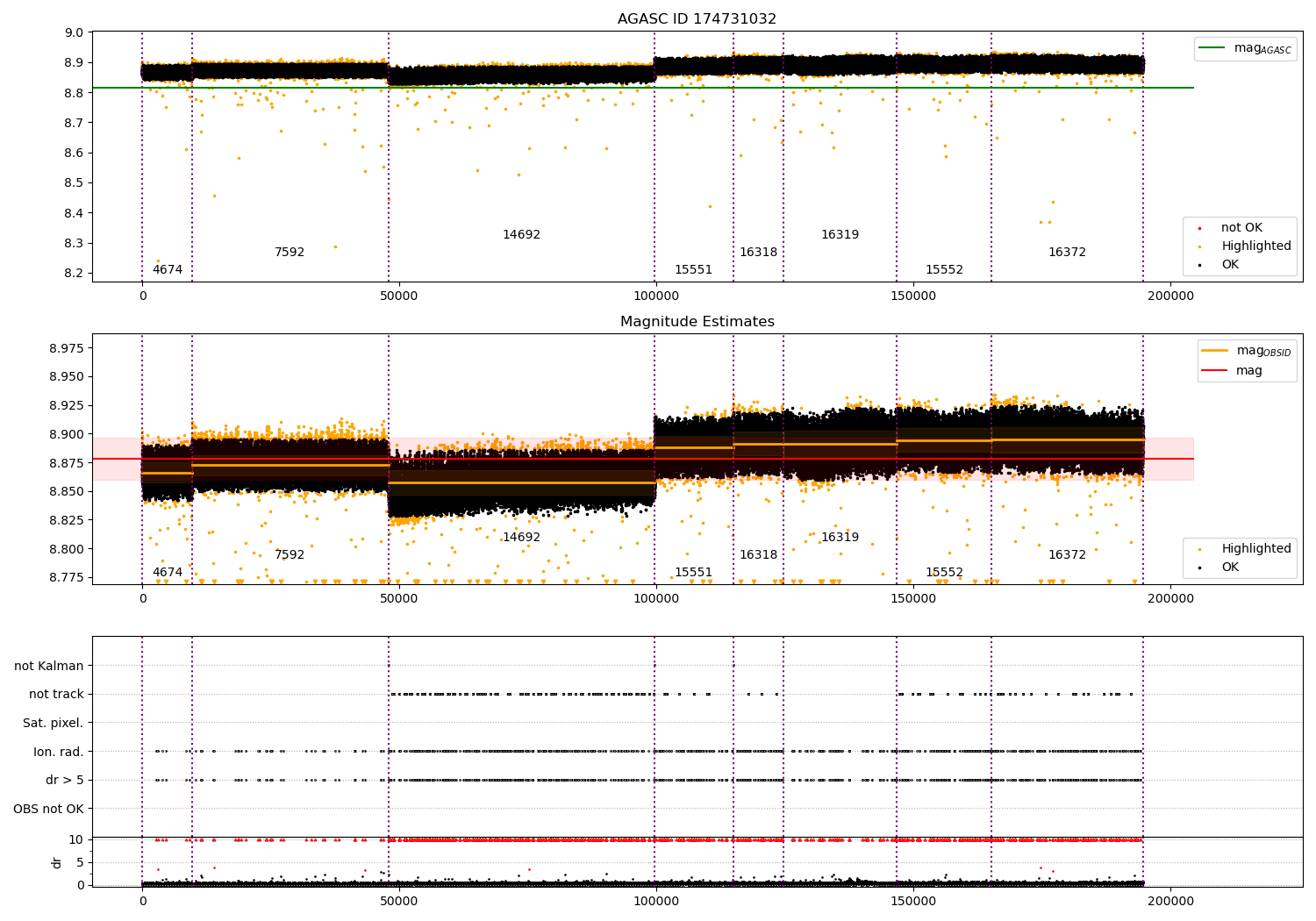
Task: Click the 'OBS not OK' axis label
Action: (x=49, y=810)
